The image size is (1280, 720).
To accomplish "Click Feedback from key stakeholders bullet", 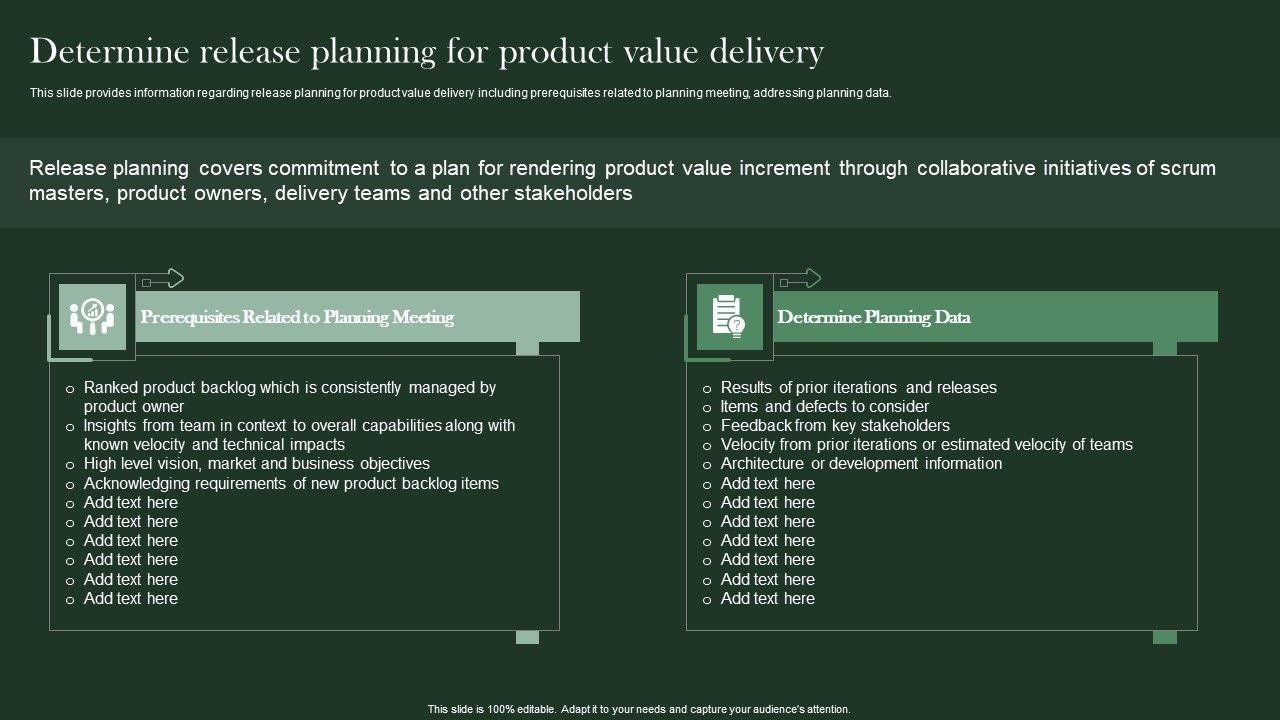I will click(x=835, y=426).
